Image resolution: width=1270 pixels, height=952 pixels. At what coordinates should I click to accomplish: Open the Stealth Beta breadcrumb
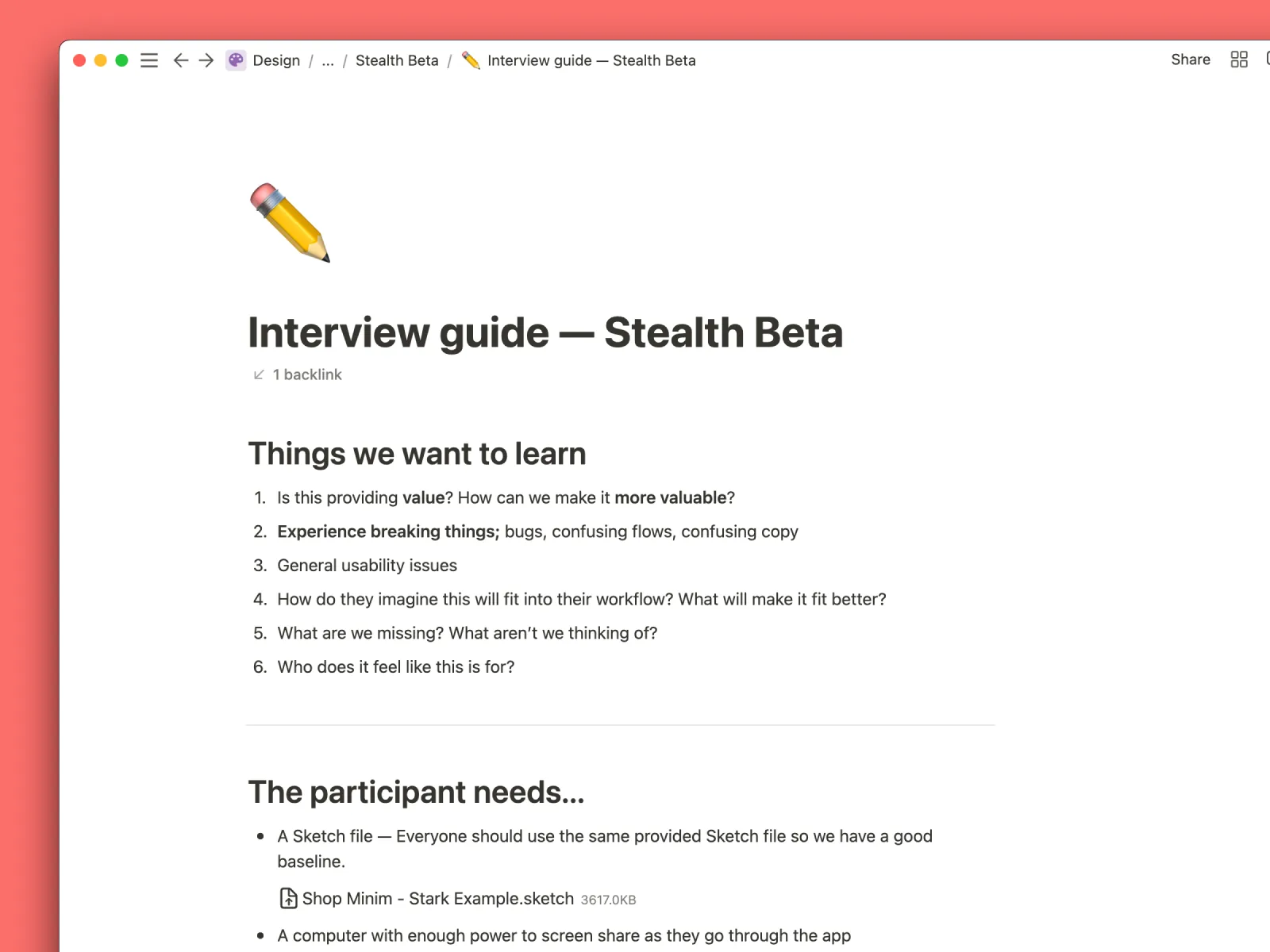pos(397,60)
